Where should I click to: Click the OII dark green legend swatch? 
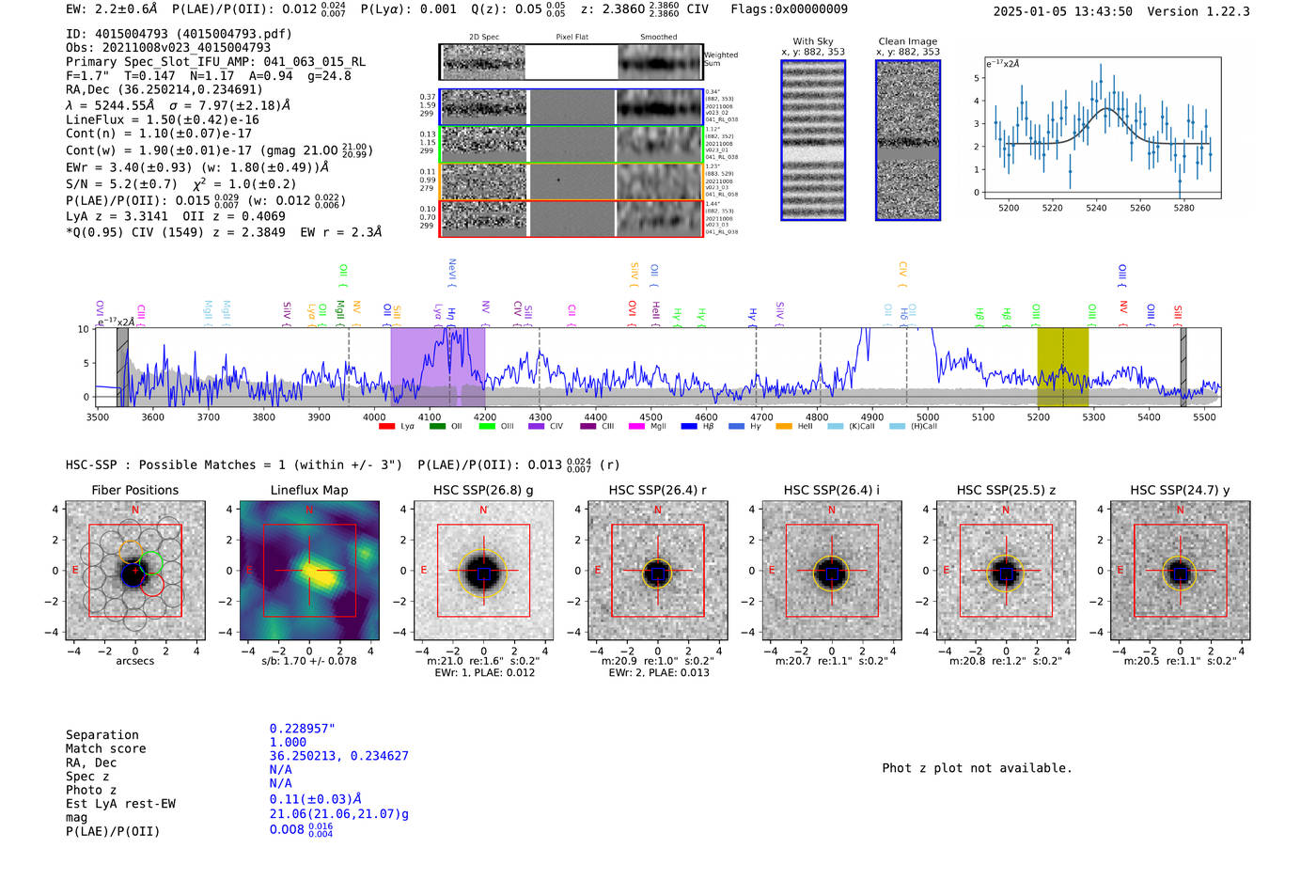tap(437, 427)
